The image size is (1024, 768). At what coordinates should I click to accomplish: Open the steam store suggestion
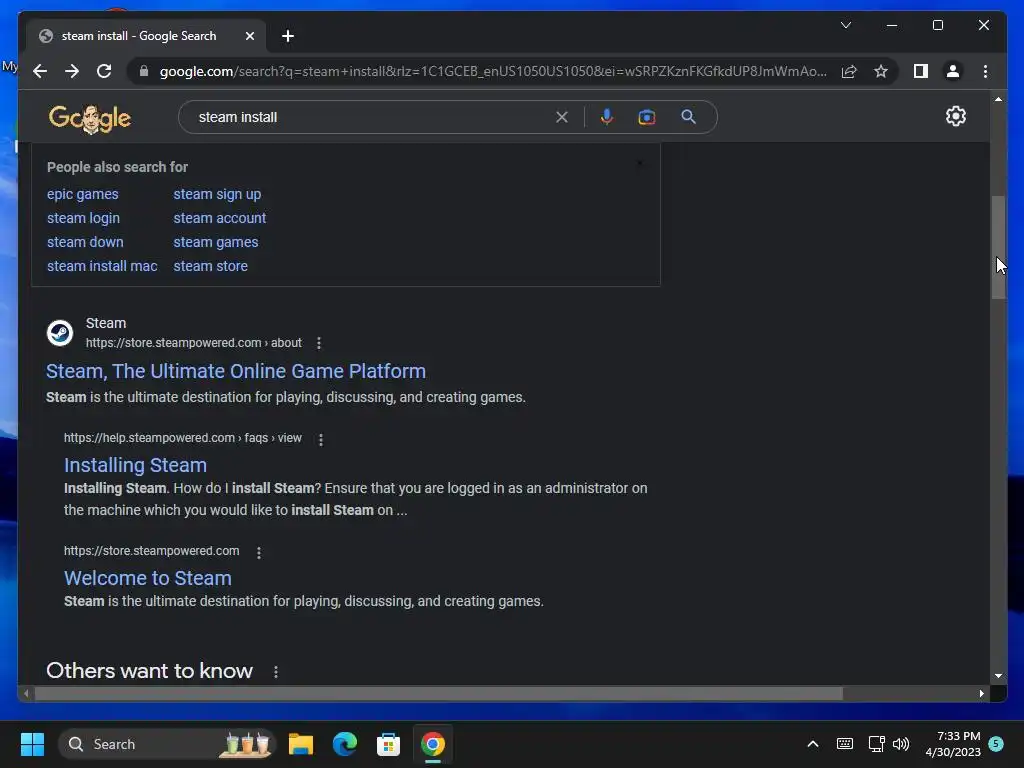click(x=210, y=266)
